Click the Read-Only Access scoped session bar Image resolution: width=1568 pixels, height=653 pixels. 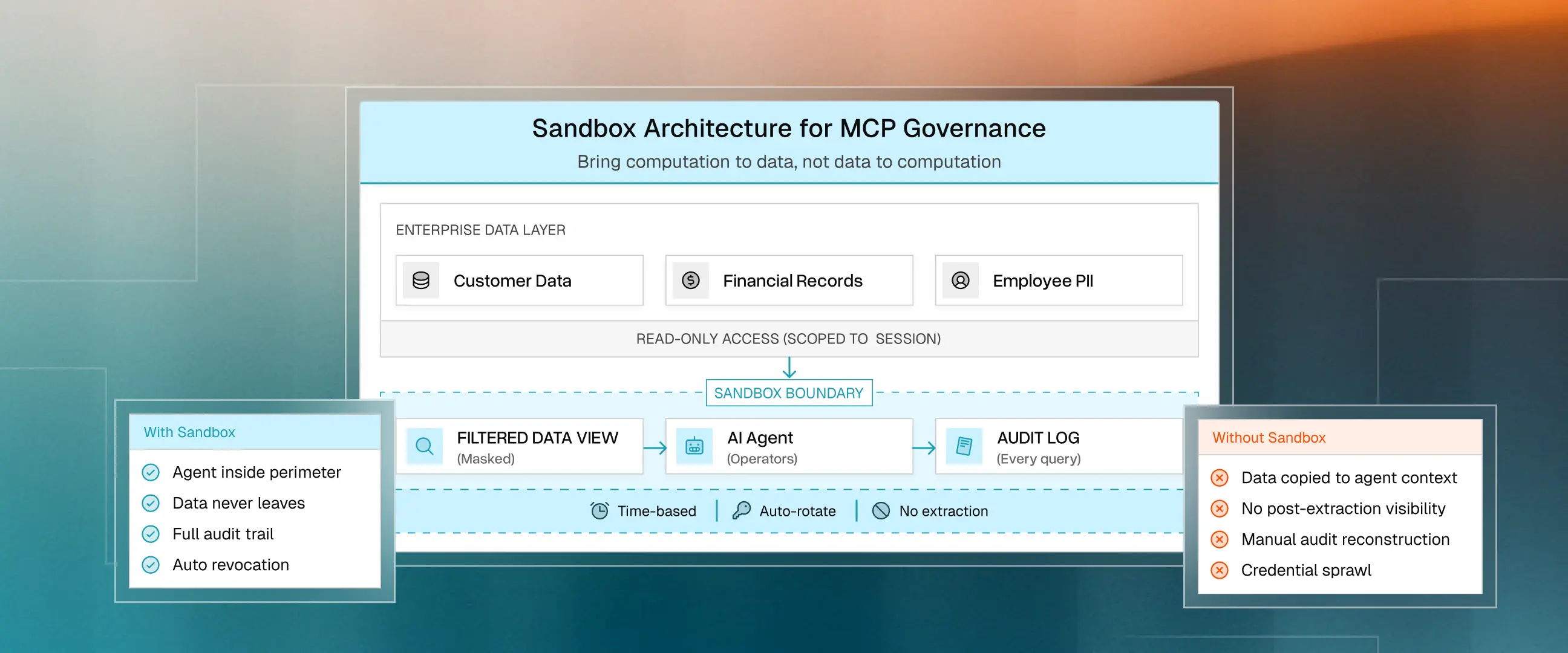788,339
